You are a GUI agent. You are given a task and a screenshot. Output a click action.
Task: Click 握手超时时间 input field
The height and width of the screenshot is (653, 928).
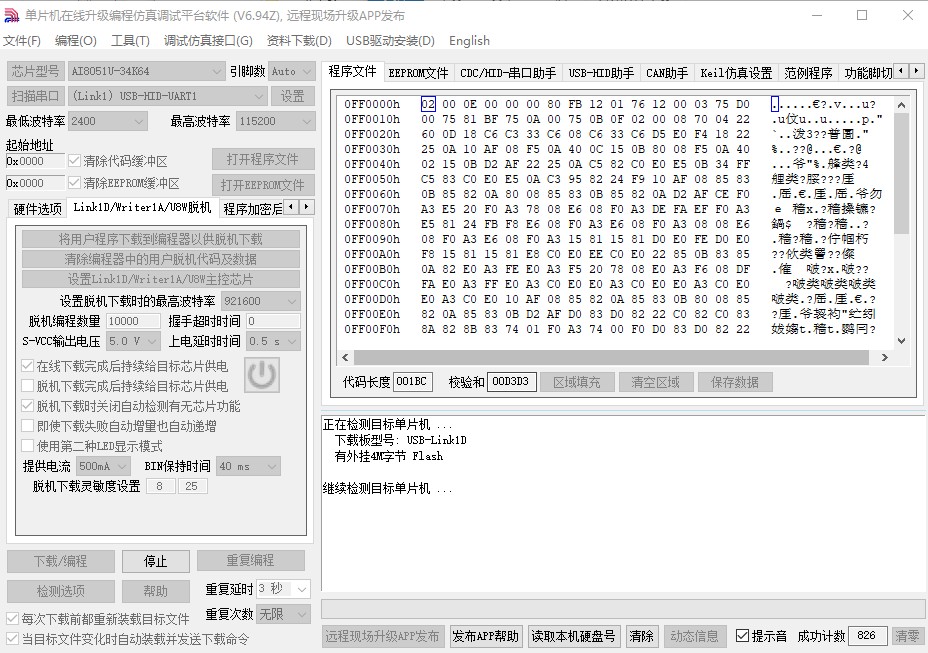click(273, 321)
